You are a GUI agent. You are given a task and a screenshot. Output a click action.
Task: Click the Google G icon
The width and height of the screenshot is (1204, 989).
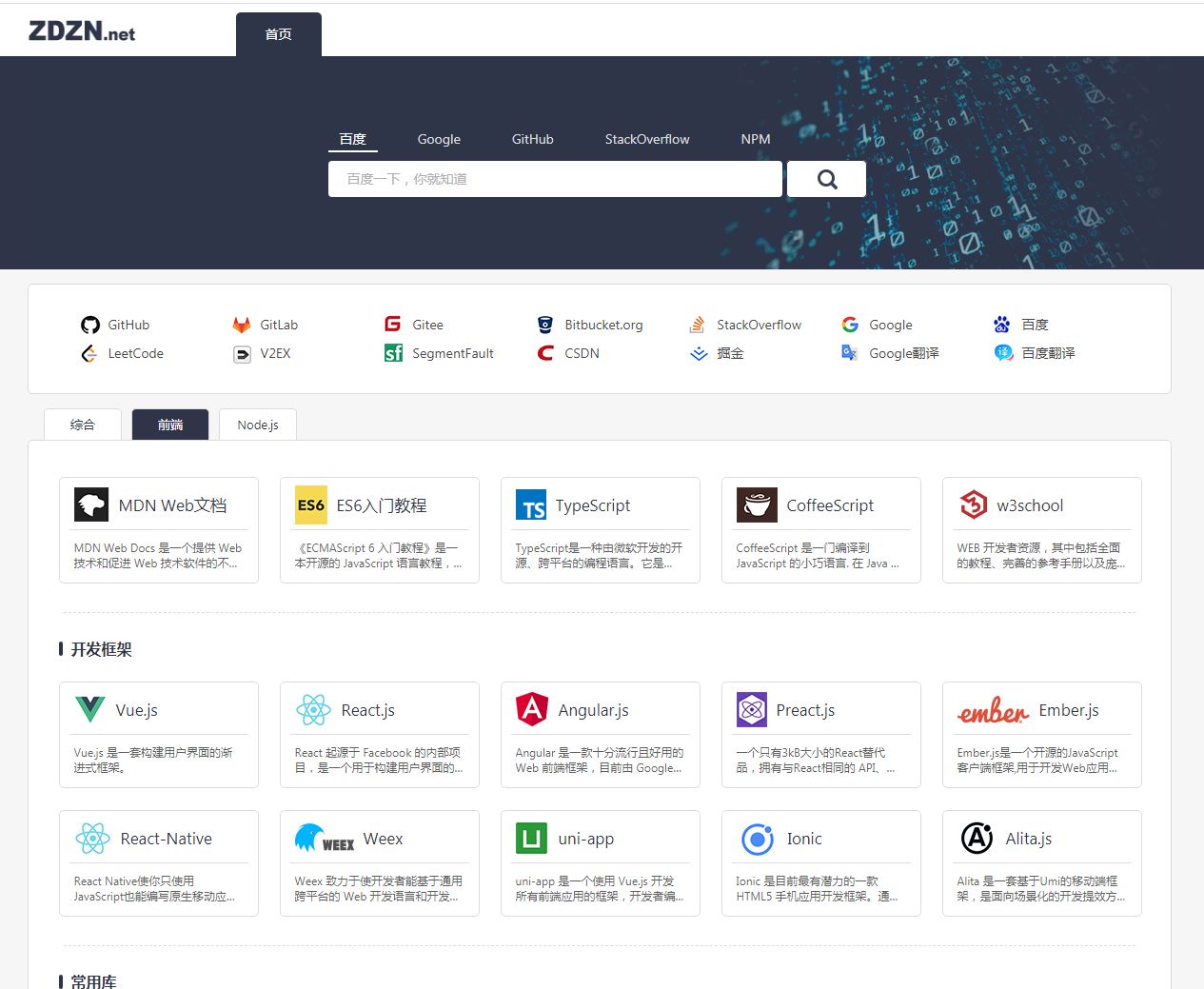tap(850, 325)
